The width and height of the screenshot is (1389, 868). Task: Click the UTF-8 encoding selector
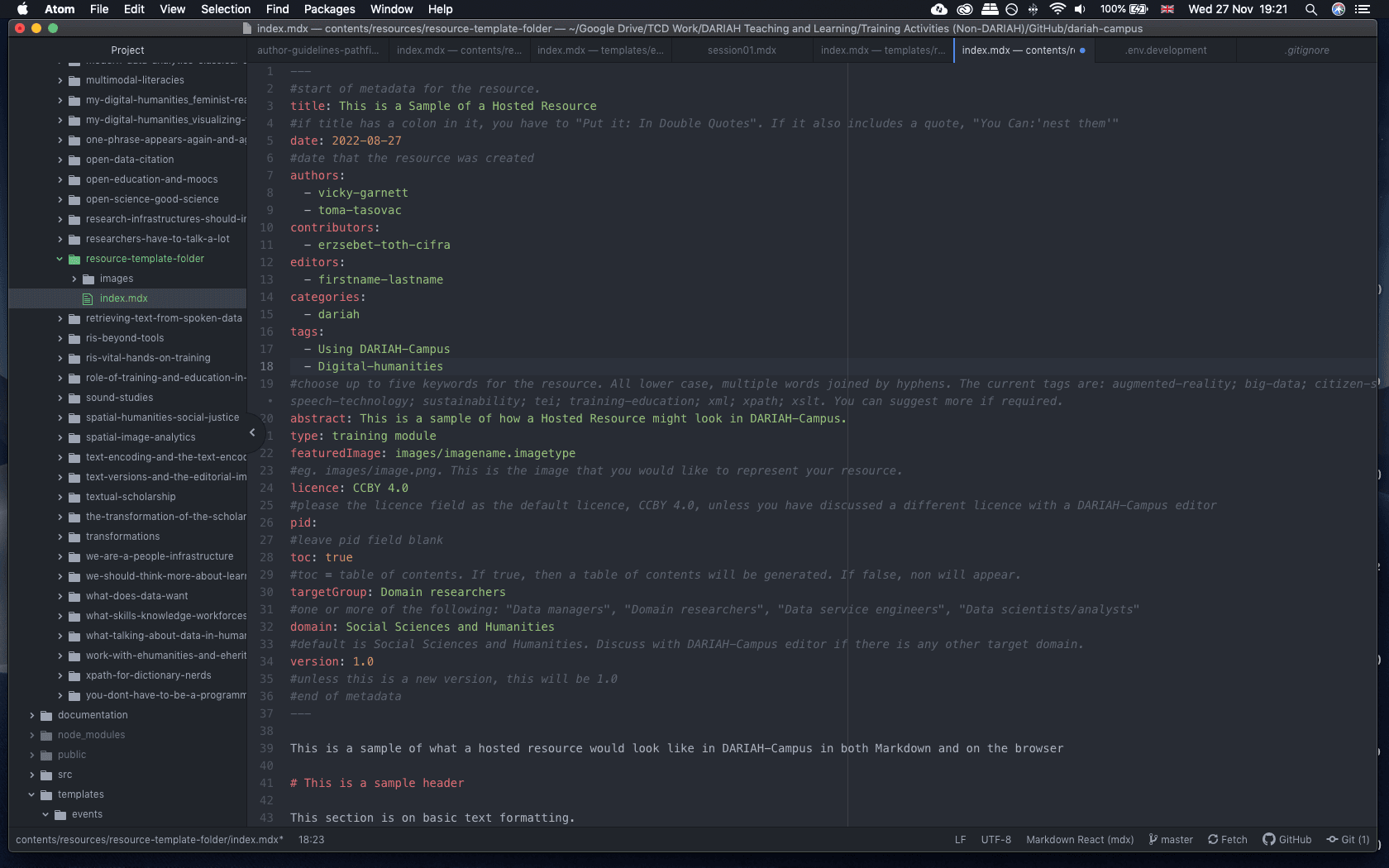pos(995,839)
